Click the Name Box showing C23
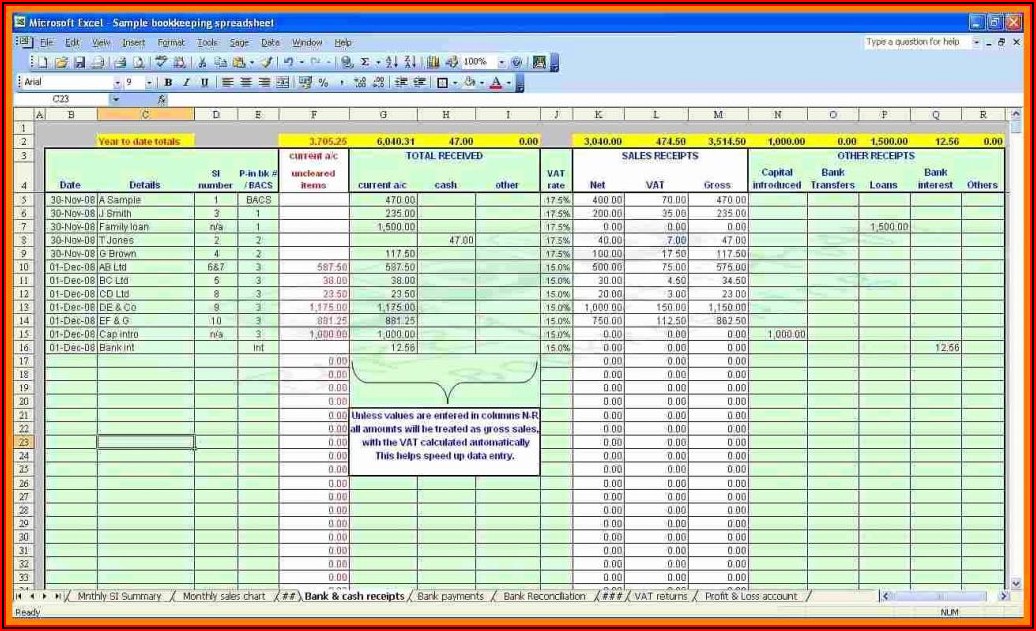Image resolution: width=1036 pixels, height=631 pixels. click(x=61, y=100)
